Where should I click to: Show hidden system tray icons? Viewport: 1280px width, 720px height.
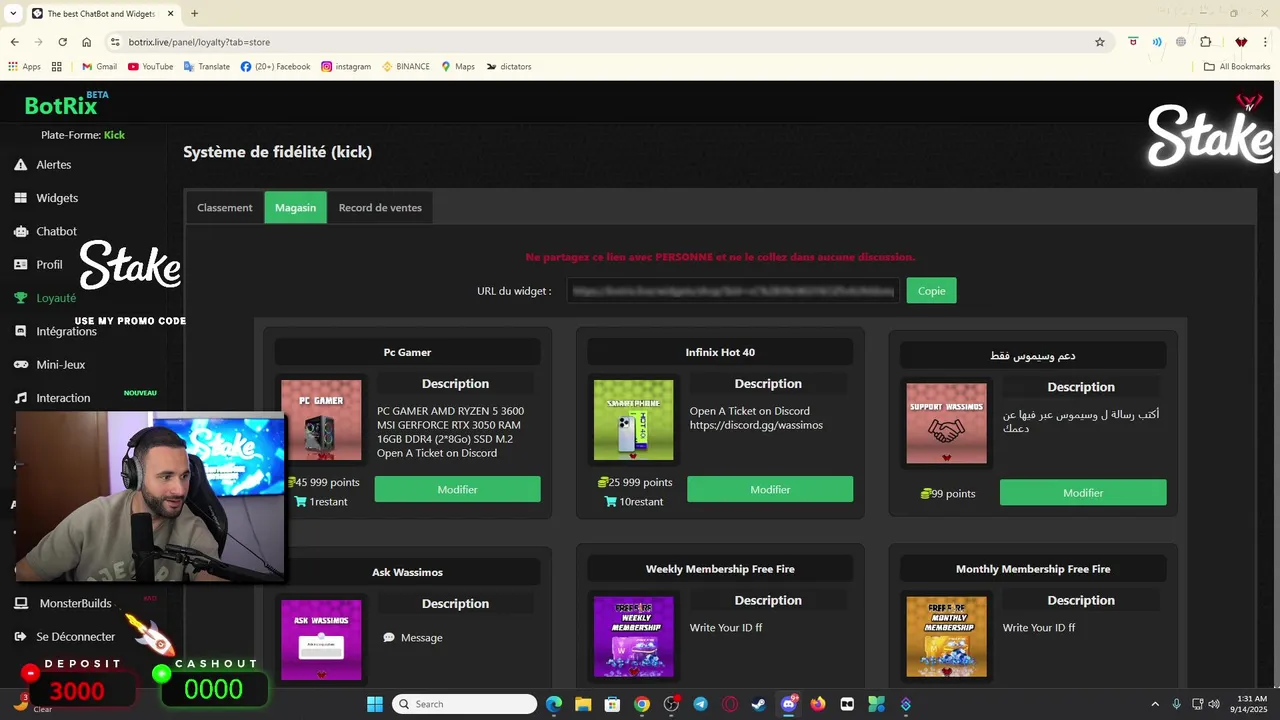point(1155,704)
